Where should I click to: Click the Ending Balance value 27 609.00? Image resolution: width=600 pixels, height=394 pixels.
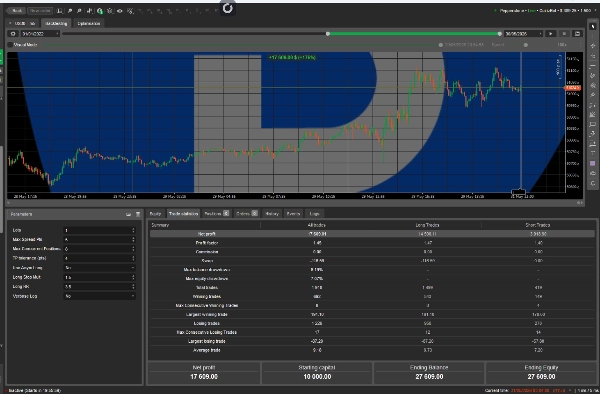[x=429, y=377]
